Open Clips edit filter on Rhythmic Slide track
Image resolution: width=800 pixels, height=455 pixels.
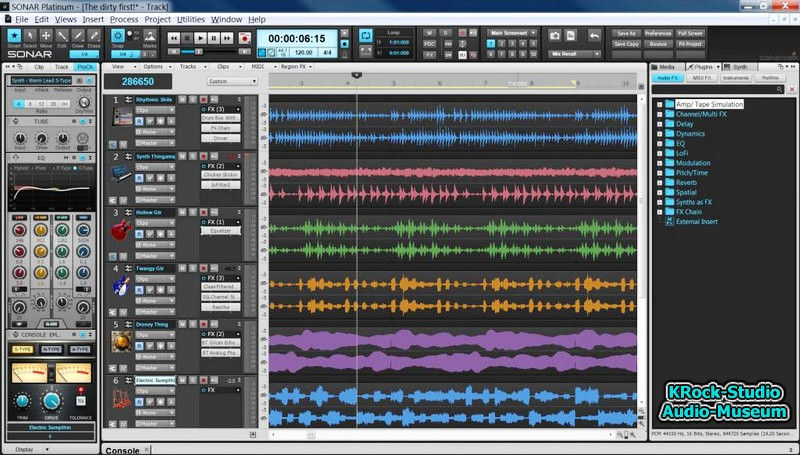click(155, 110)
